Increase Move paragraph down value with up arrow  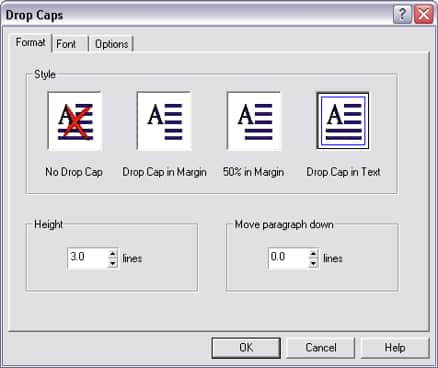313,253
